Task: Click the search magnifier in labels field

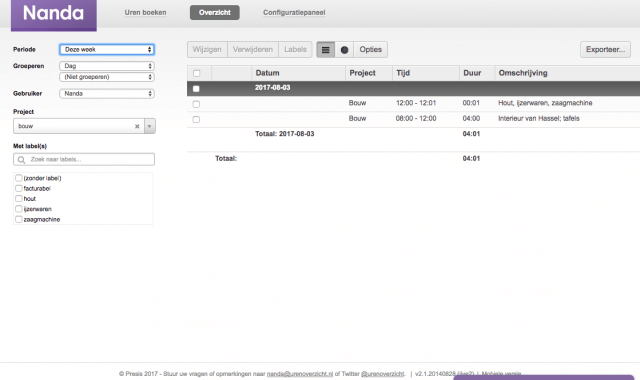Action: pos(21,160)
